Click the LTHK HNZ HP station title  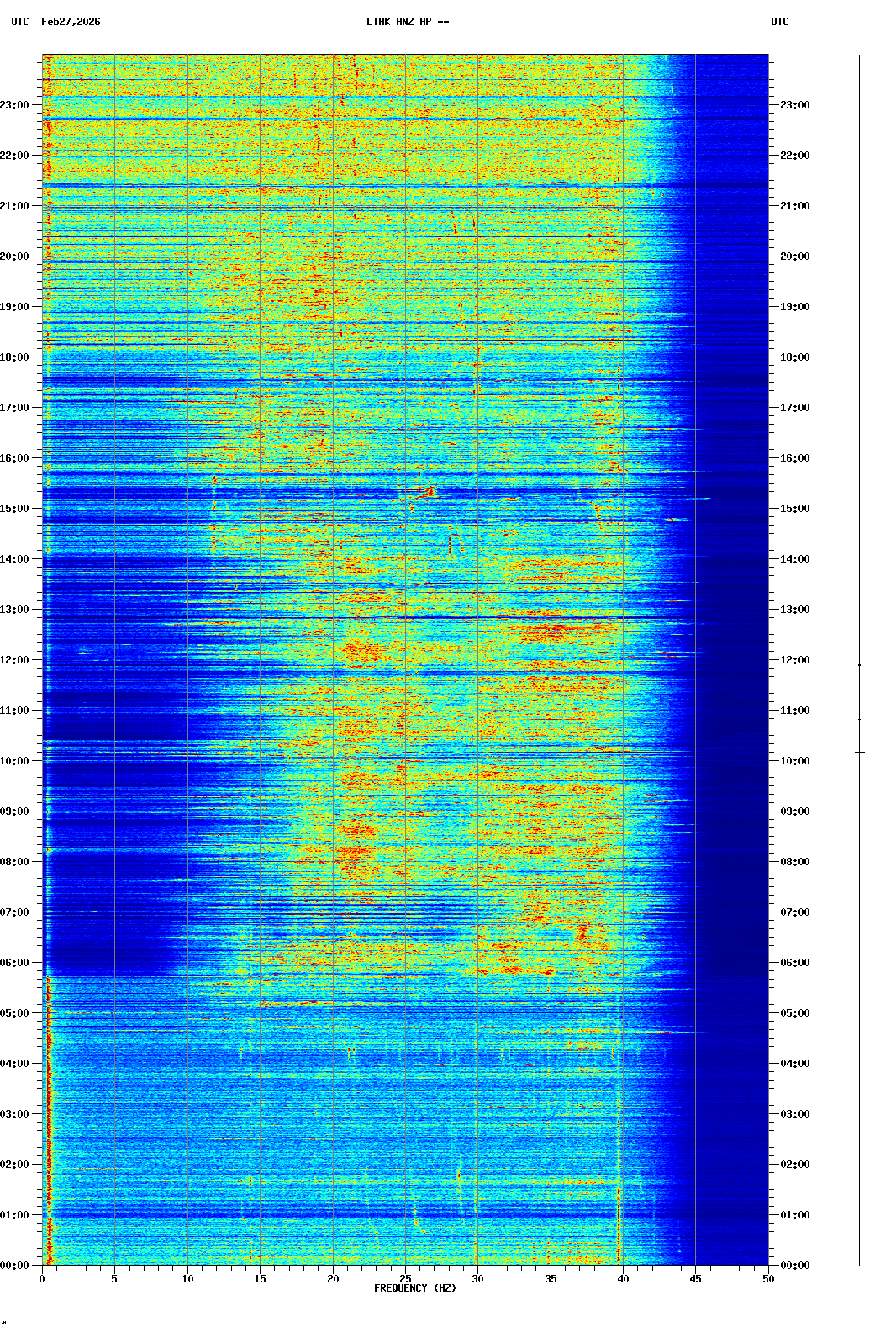pyautogui.click(x=407, y=22)
